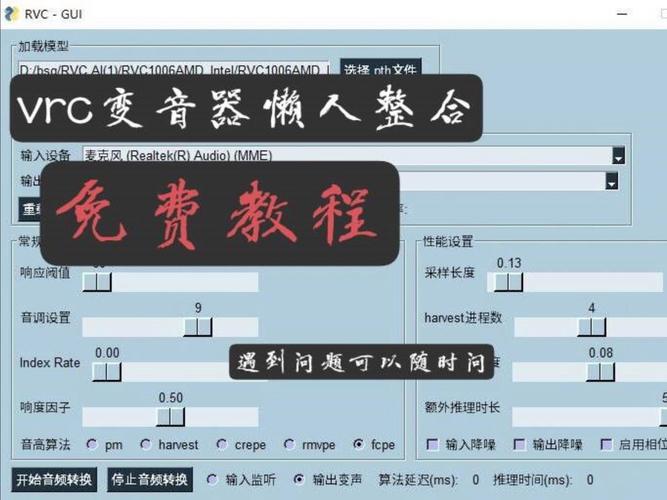Click the 停止音频转换 button
This screenshot has height=500, width=667.
[x=150, y=480]
